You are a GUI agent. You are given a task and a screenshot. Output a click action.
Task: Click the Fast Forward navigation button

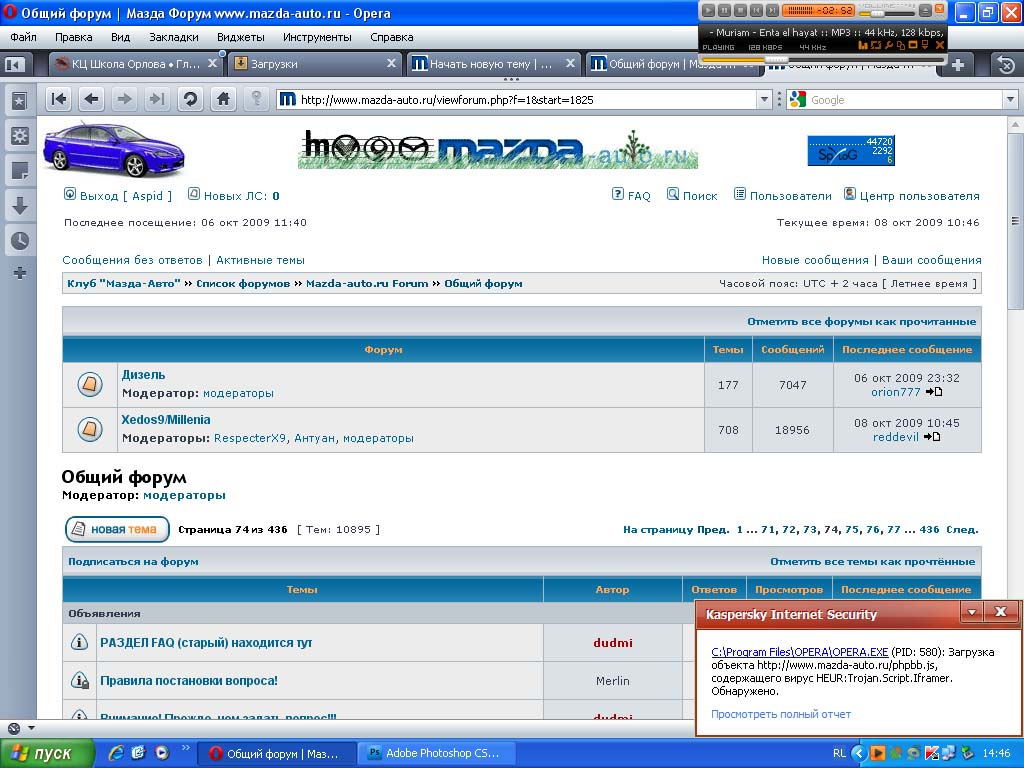point(157,99)
